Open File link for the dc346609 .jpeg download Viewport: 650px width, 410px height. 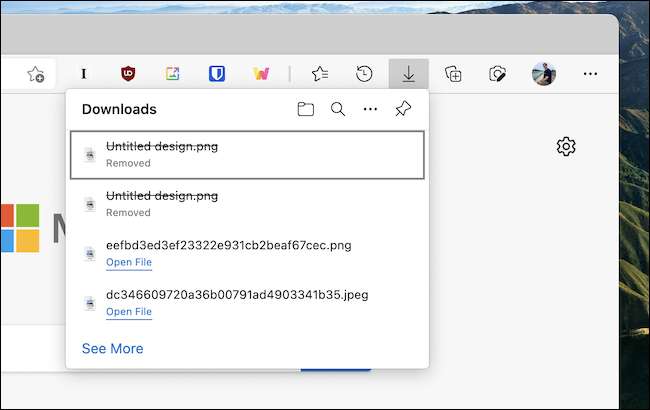(129, 312)
